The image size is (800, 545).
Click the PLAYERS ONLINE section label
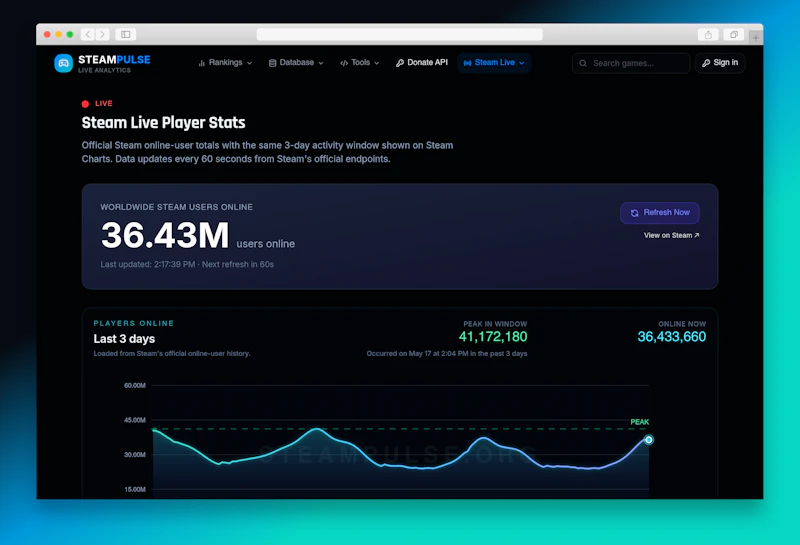coord(134,323)
